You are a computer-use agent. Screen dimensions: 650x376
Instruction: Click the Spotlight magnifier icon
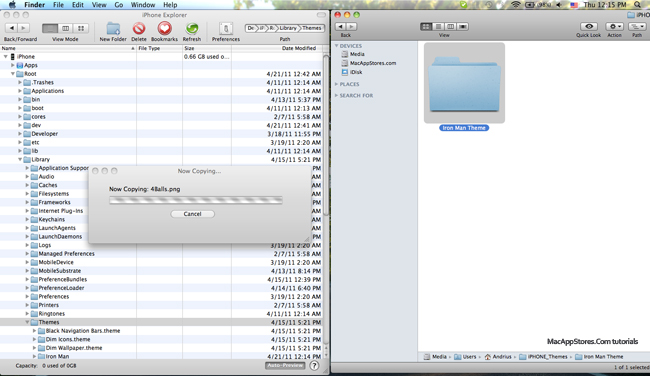tap(638, 5)
